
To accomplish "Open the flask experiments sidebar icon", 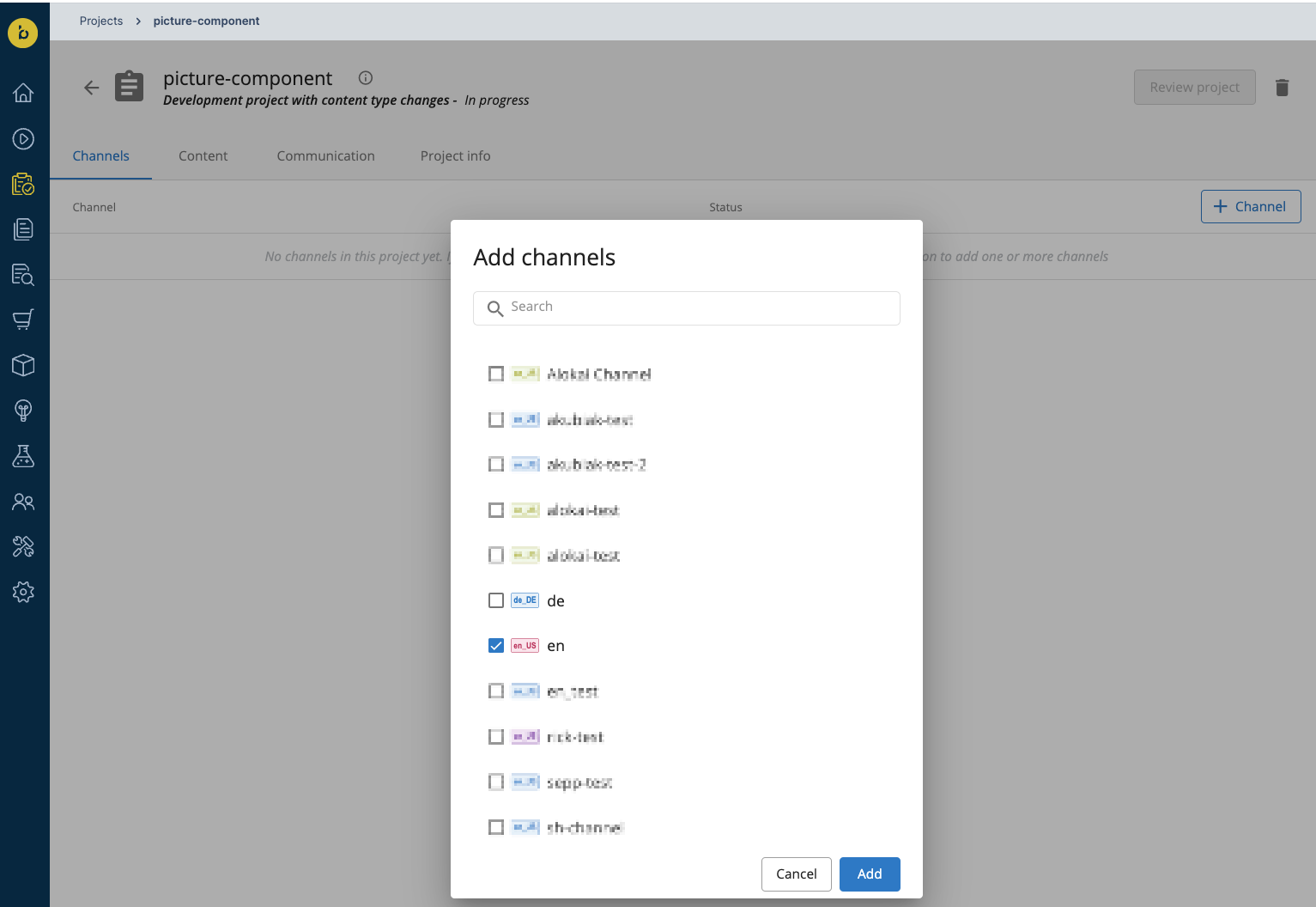I will (x=23, y=456).
